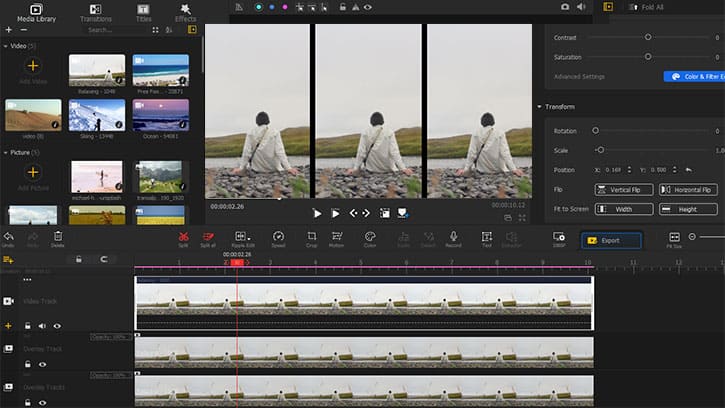Click the Color tool icon
The image size is (725, 408).
370,237
